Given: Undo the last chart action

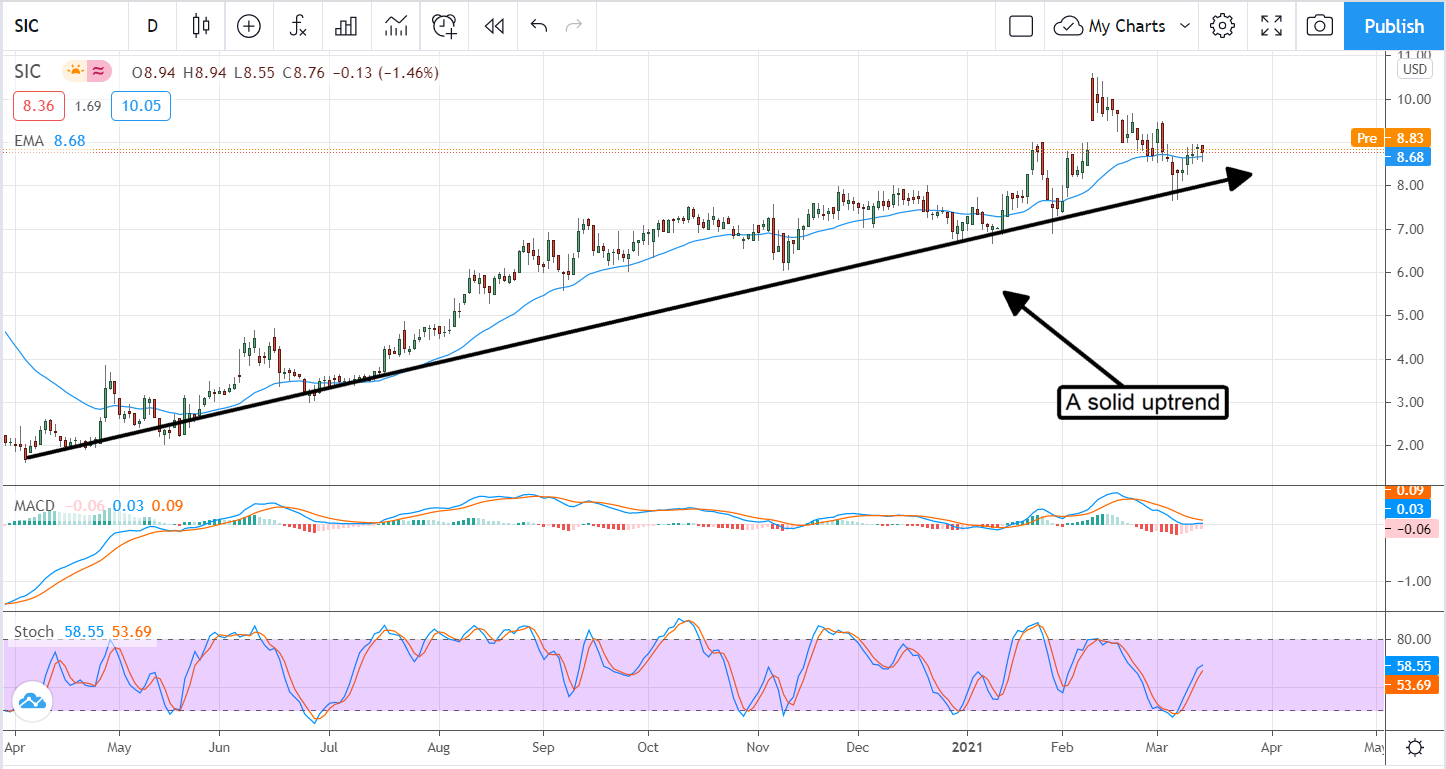Looking at the screenshot, I should [x=539, y=26].
